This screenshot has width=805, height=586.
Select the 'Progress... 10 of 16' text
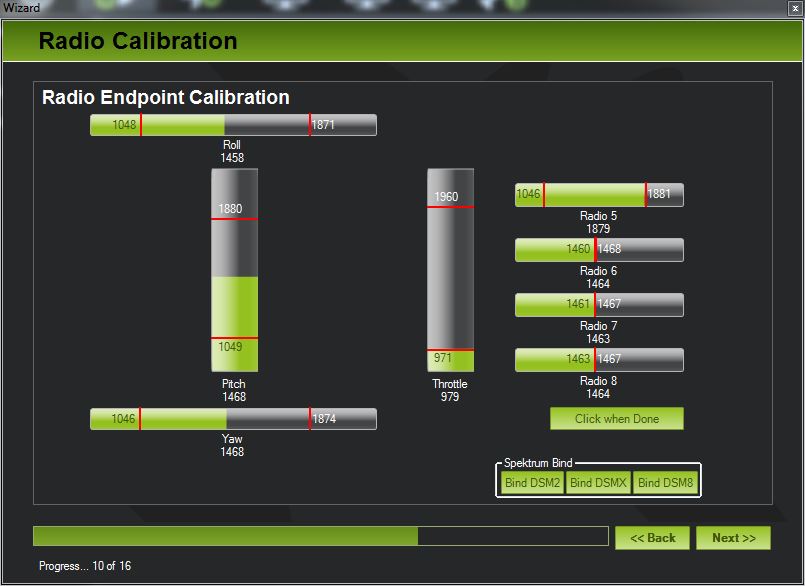(85, 566)
